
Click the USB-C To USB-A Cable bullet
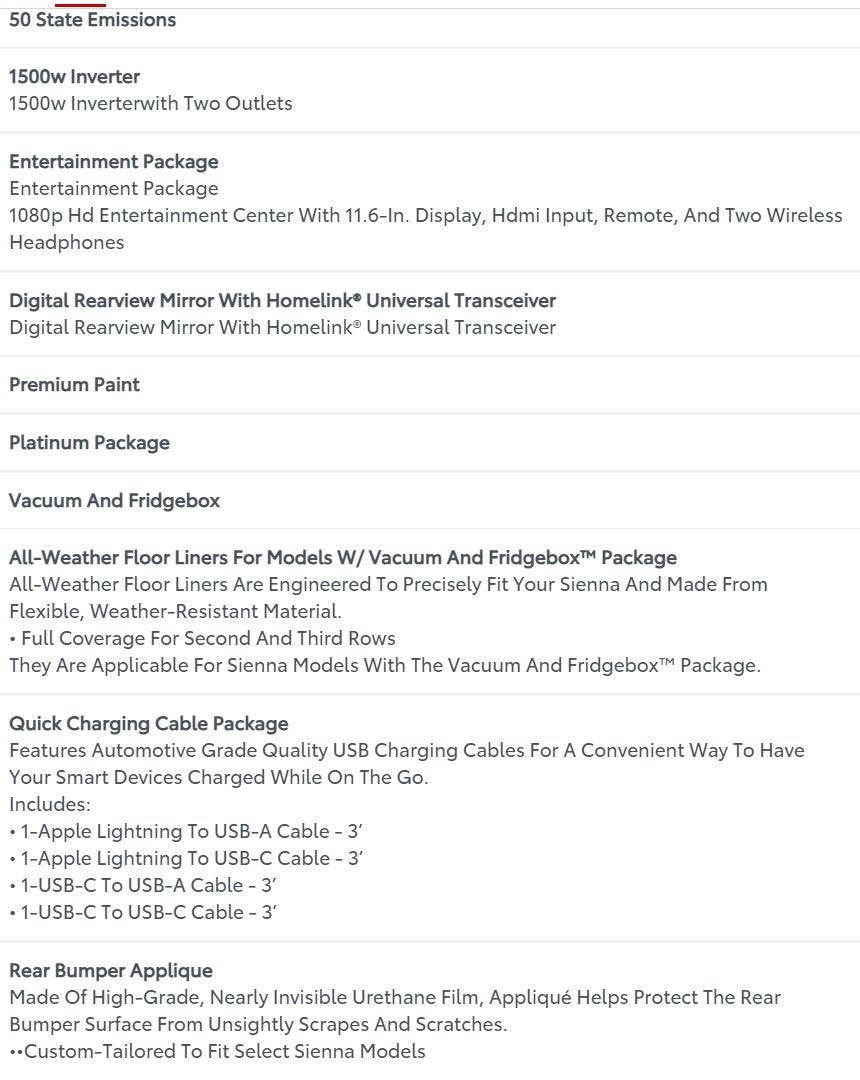[144, 885]
